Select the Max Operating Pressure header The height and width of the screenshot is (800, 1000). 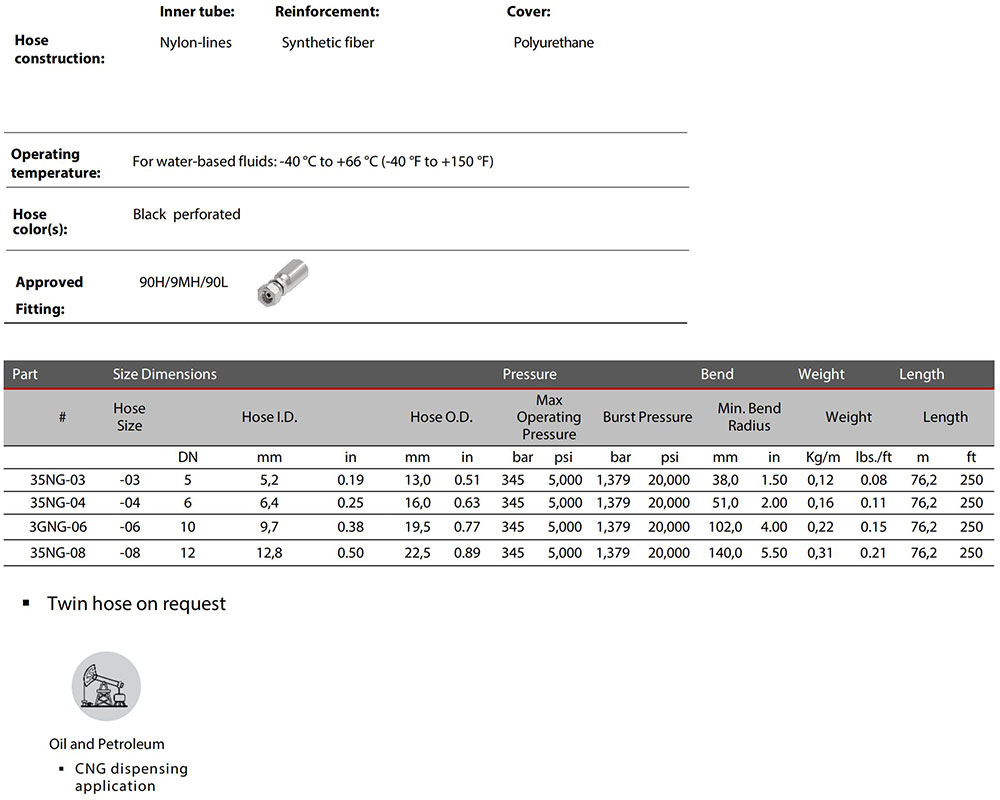[548, 417]
